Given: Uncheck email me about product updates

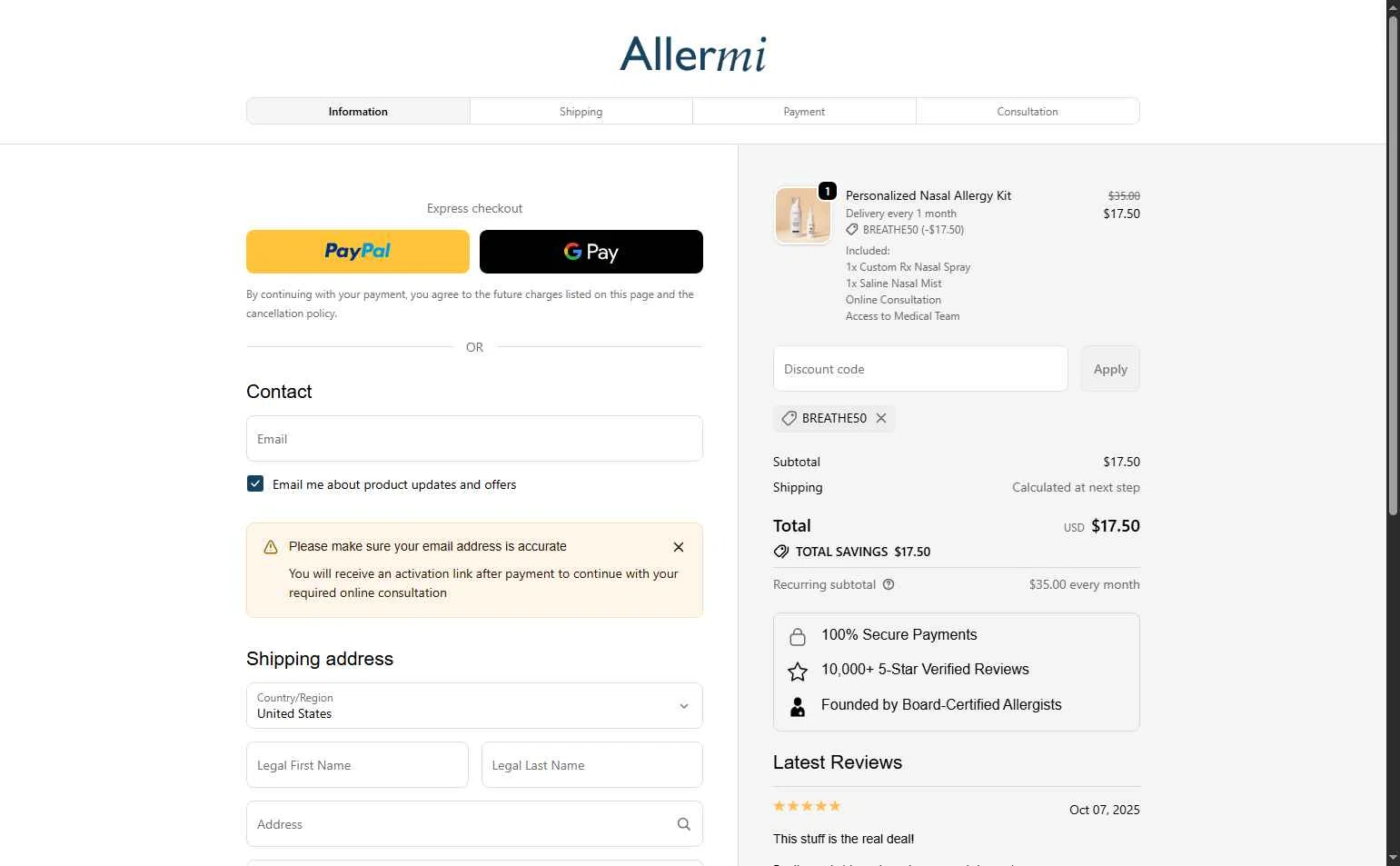Looking at the screenshot, I should point(255,483).
